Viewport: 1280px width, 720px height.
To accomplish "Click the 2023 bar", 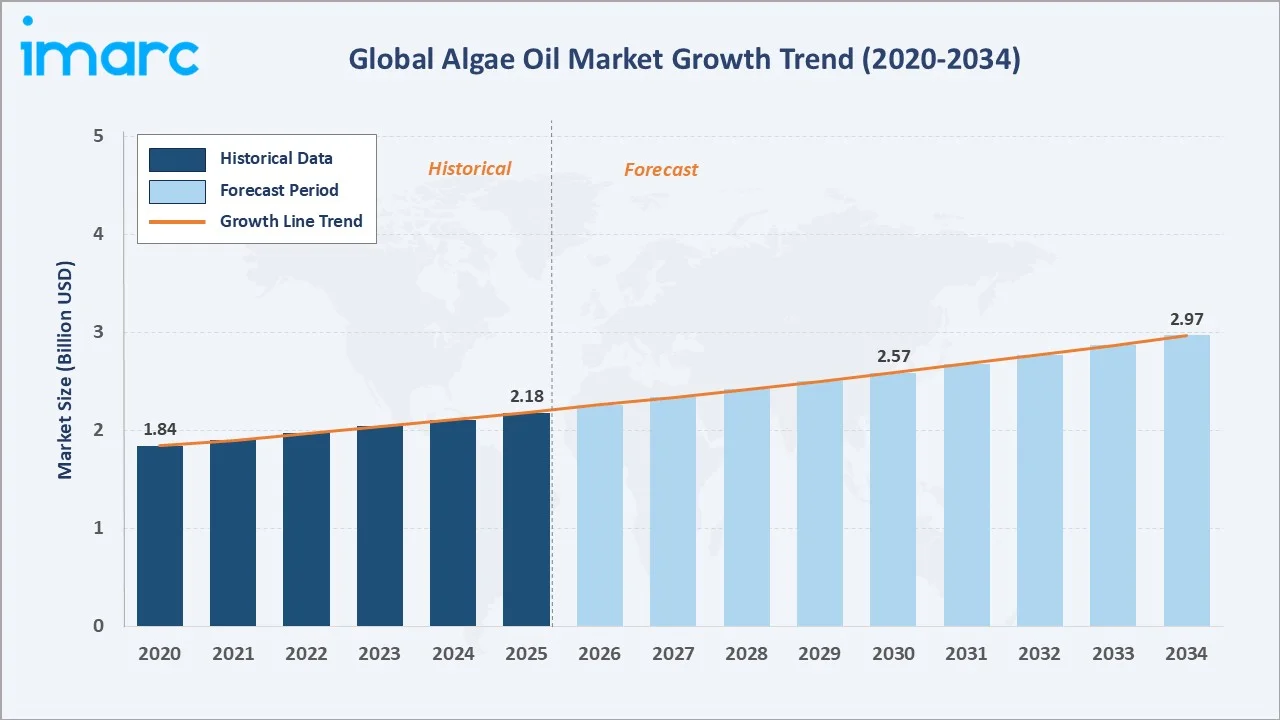I will tap(380, 526).
